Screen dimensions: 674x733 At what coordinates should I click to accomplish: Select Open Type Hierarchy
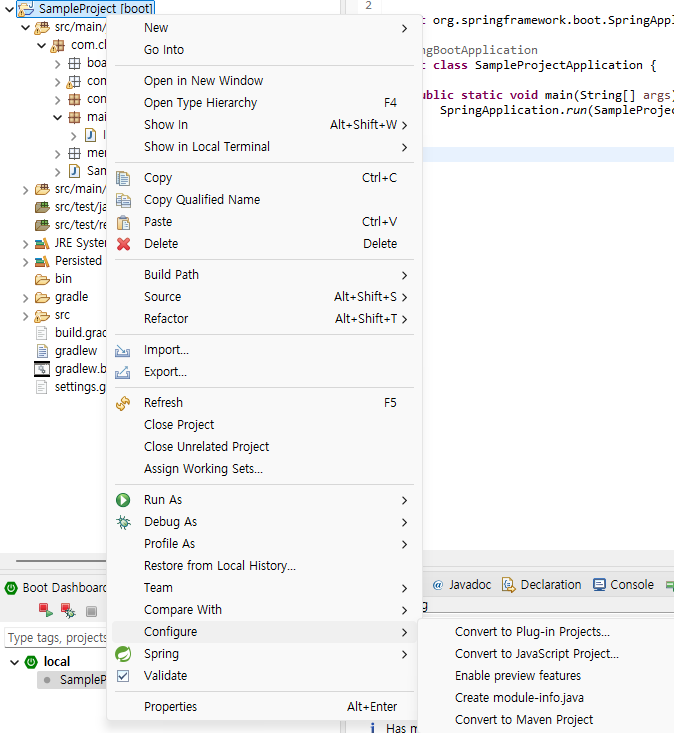pos(265,103)
